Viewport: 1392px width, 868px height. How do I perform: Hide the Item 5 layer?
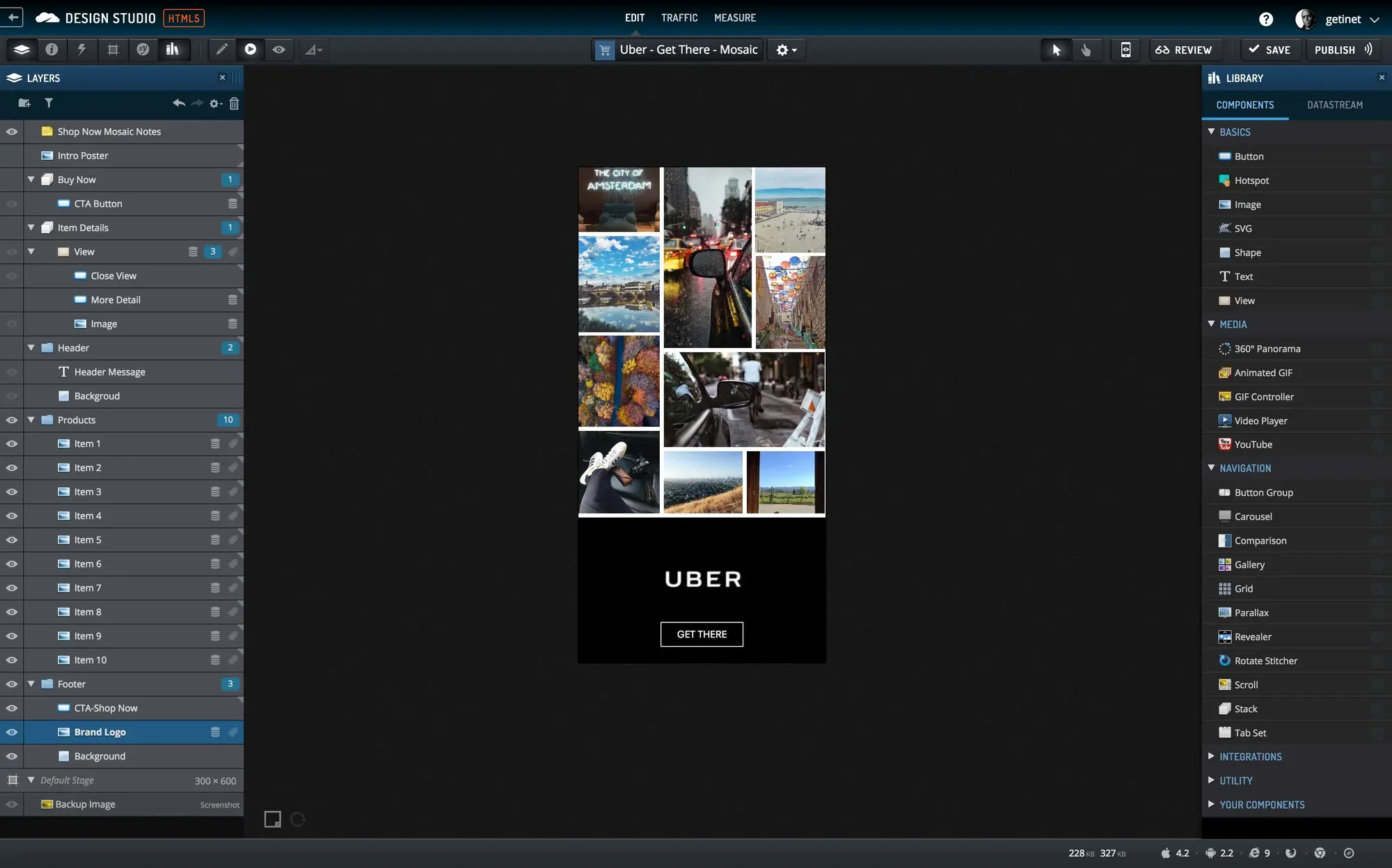coord(12,540)
